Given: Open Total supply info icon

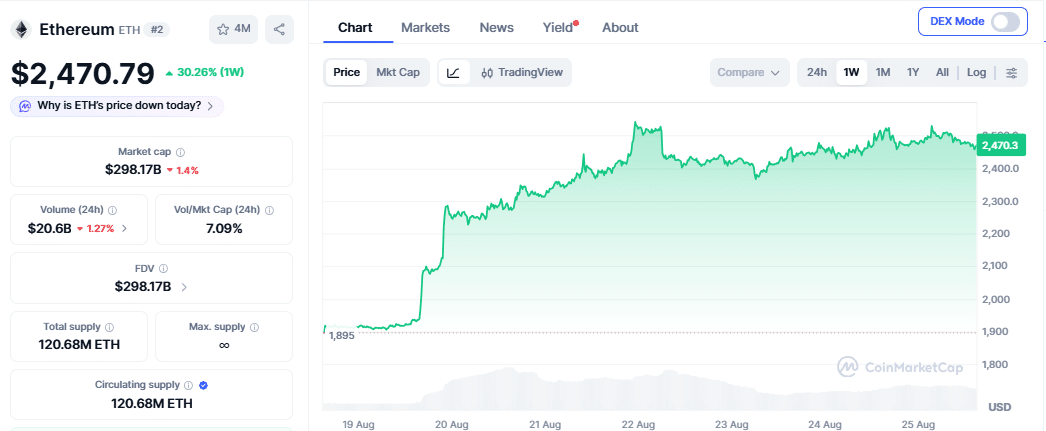Looking at the screenshot, I should 109,327.
